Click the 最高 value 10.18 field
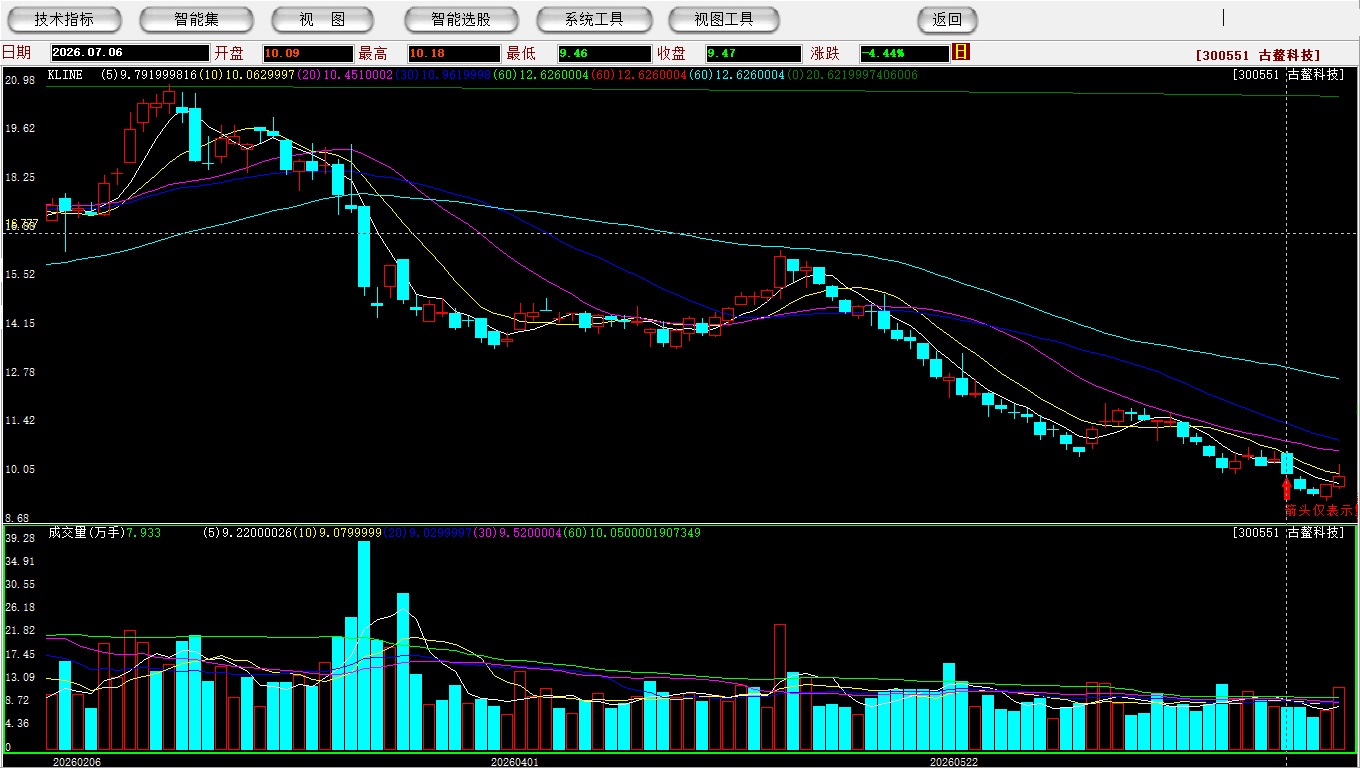The image size is (1360, 768). tap(453, 53)
